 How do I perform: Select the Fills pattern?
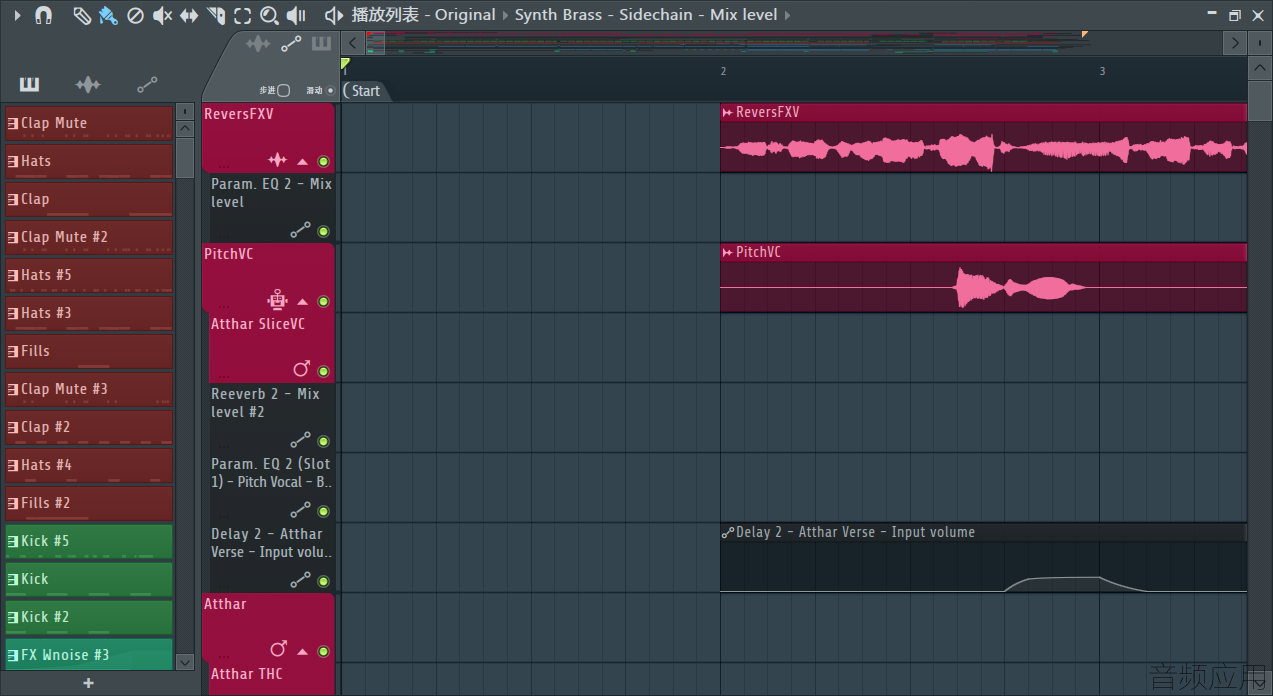coord(89,351)
